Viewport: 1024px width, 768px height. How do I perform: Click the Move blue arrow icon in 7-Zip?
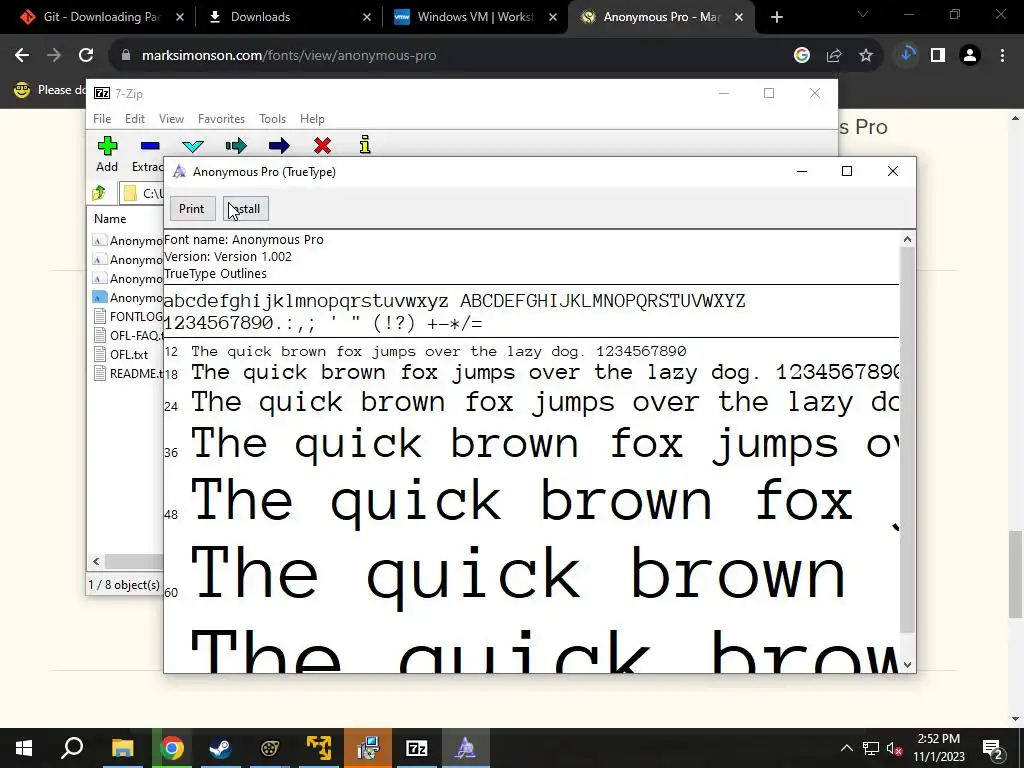[x=279, y=146]
